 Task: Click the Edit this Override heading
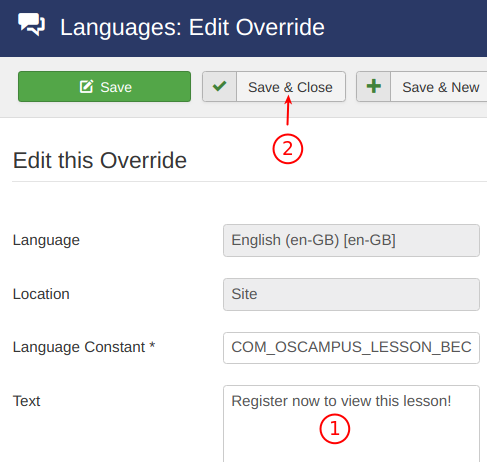click(x=100, y=161)
